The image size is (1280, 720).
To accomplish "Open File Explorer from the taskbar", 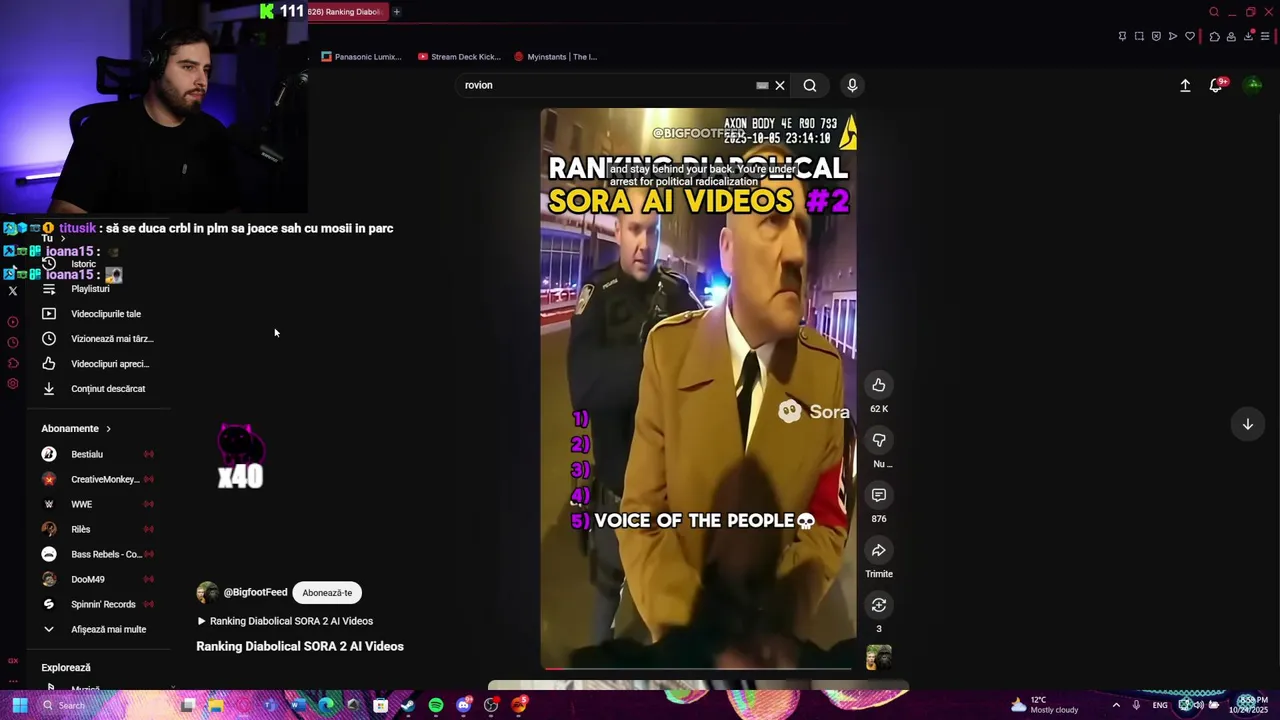I will pyautogui.click(x=215, y=705).
